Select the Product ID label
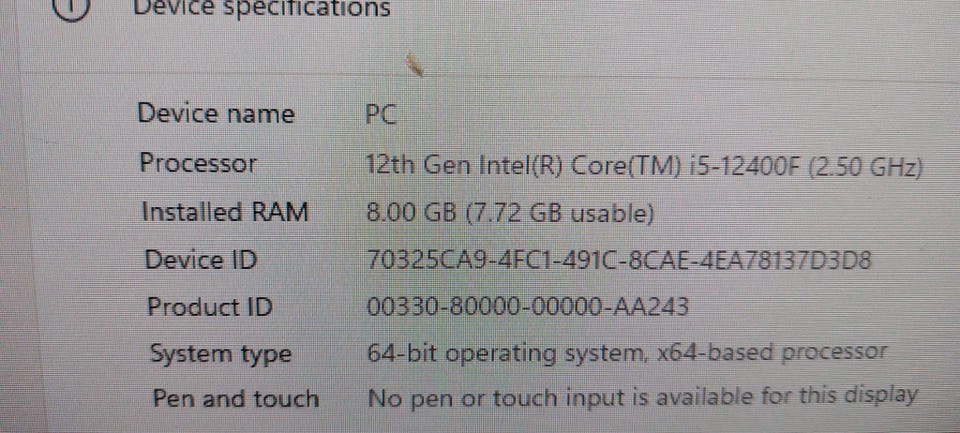 click(x=209, y=306)
